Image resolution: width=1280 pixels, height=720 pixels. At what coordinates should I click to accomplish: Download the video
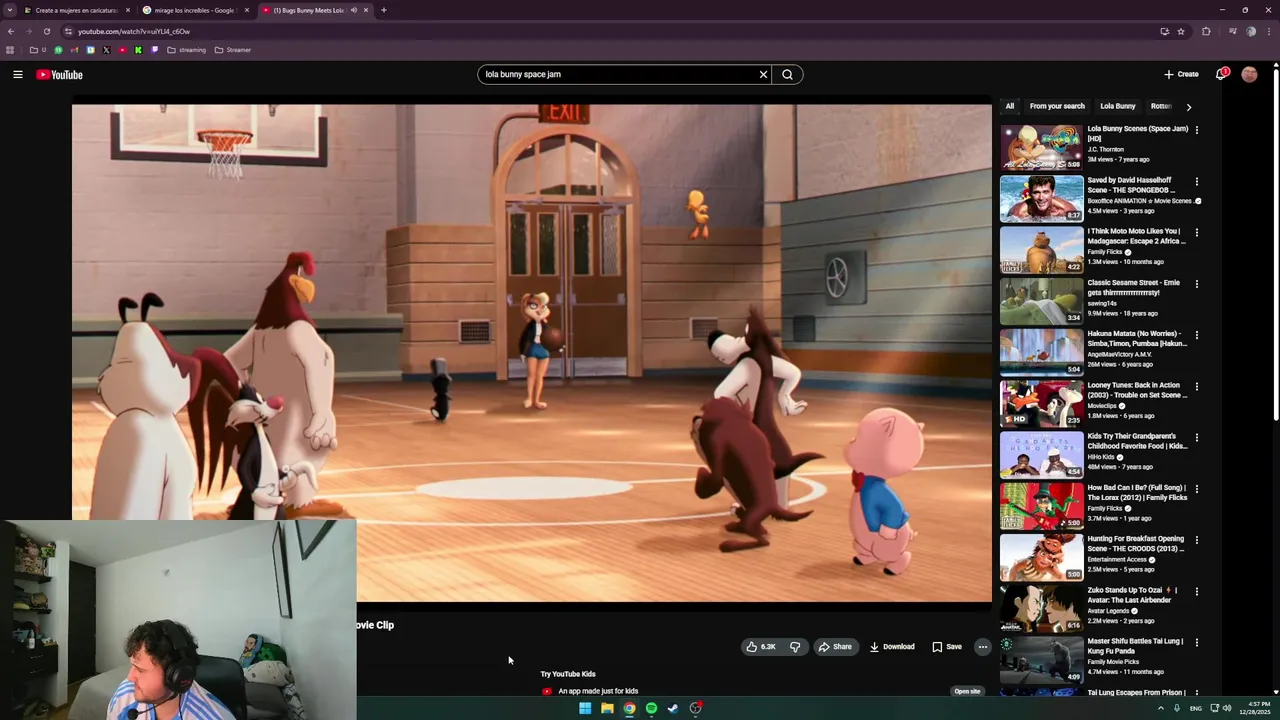click(x=892, y=647)
